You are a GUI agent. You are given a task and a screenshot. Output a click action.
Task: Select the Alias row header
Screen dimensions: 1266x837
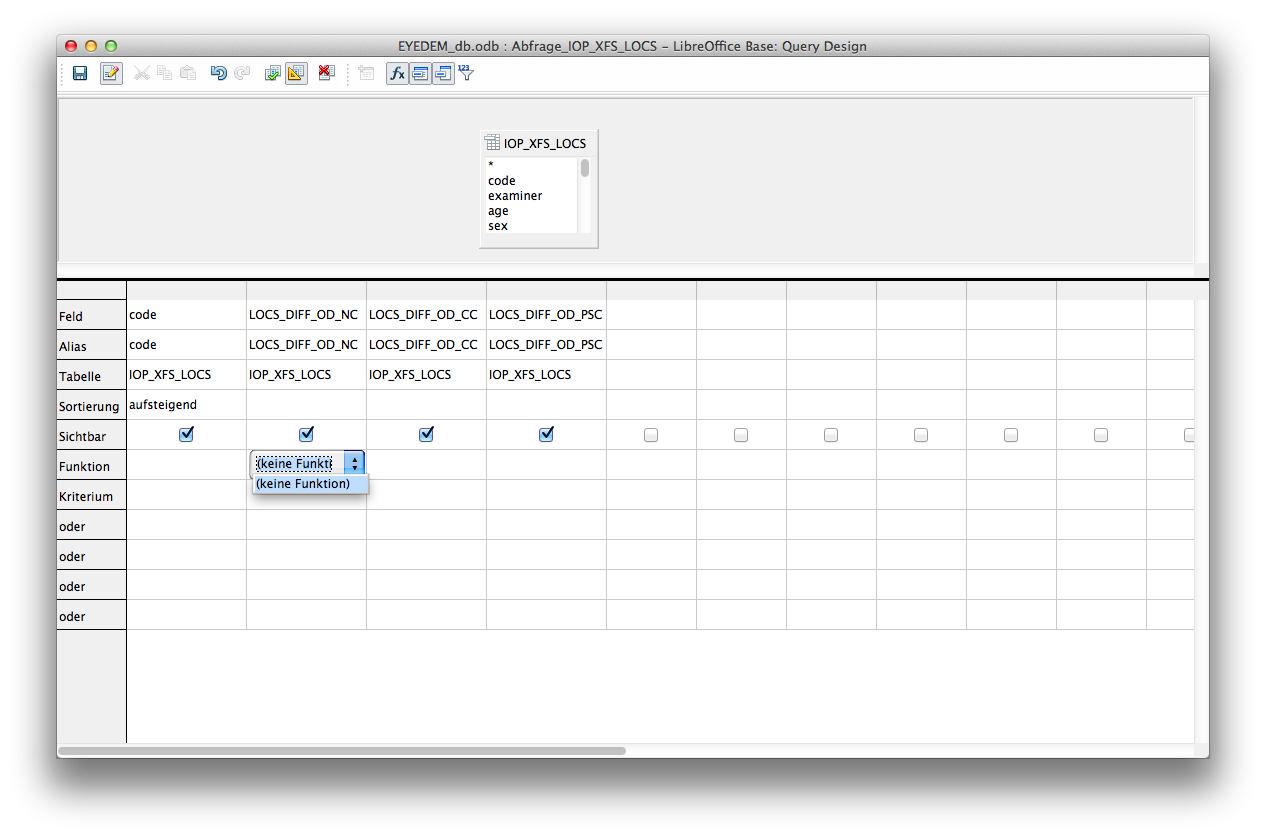[x=91, y=345]
